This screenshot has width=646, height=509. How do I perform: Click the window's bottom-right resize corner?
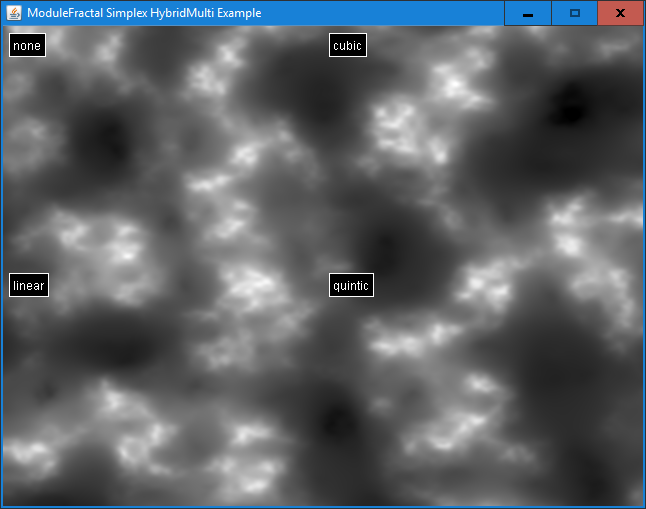642,505
